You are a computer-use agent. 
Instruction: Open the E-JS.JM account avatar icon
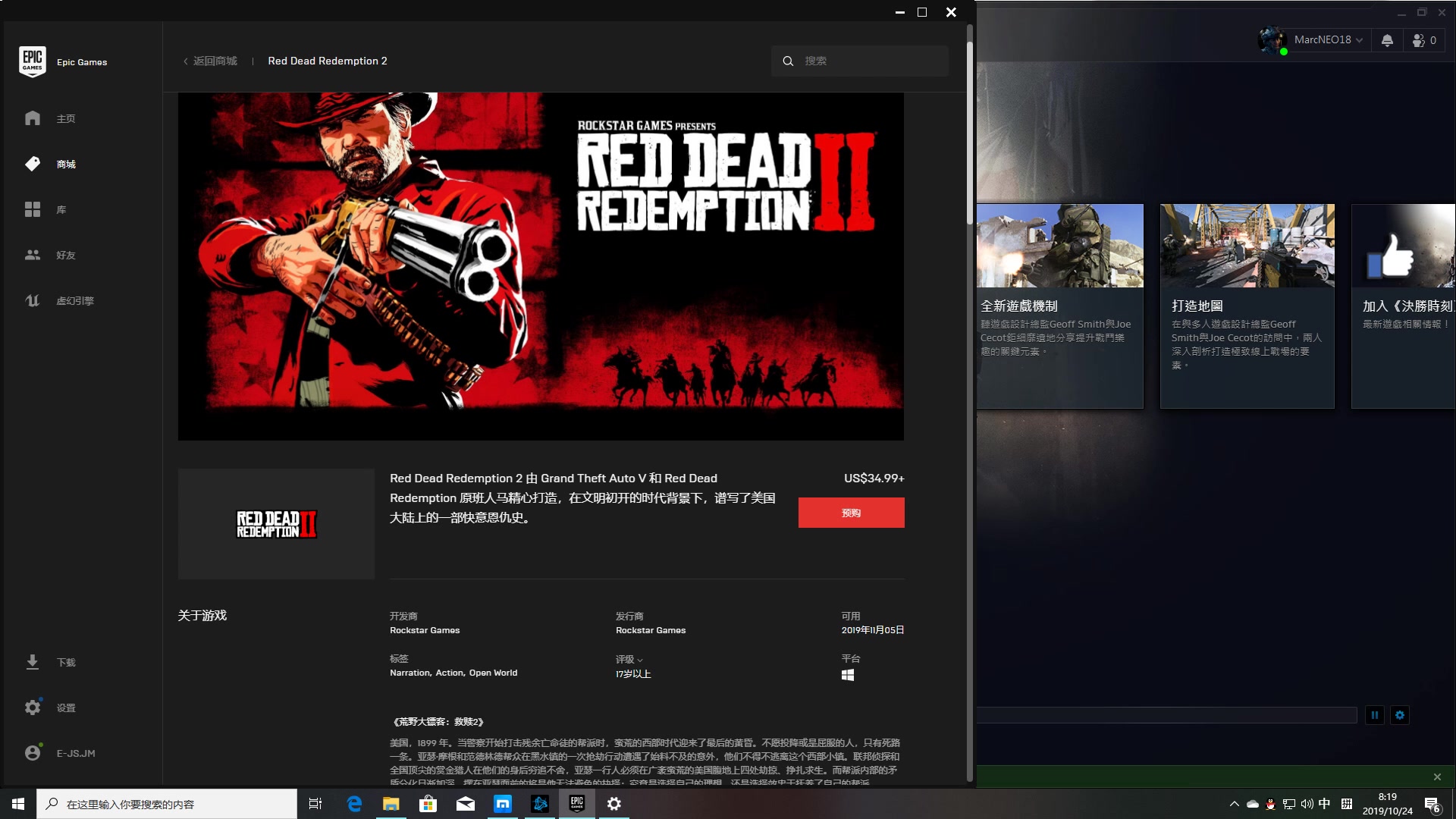click(x=33, y=753)
